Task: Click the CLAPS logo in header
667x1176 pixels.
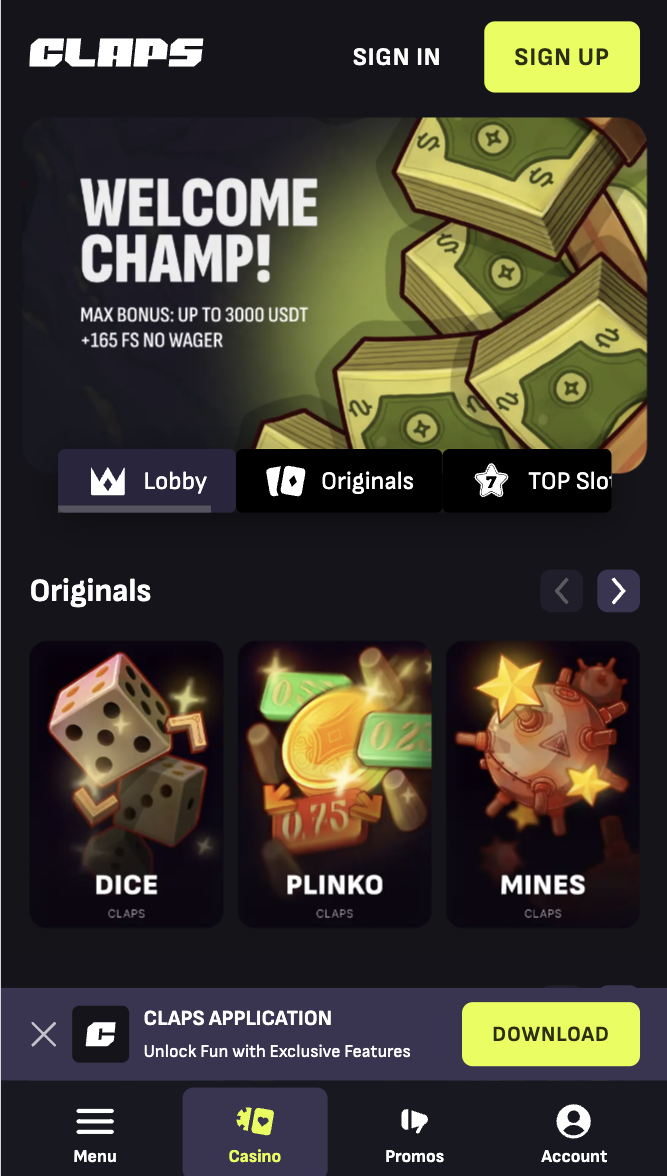Action: [116, 53]
